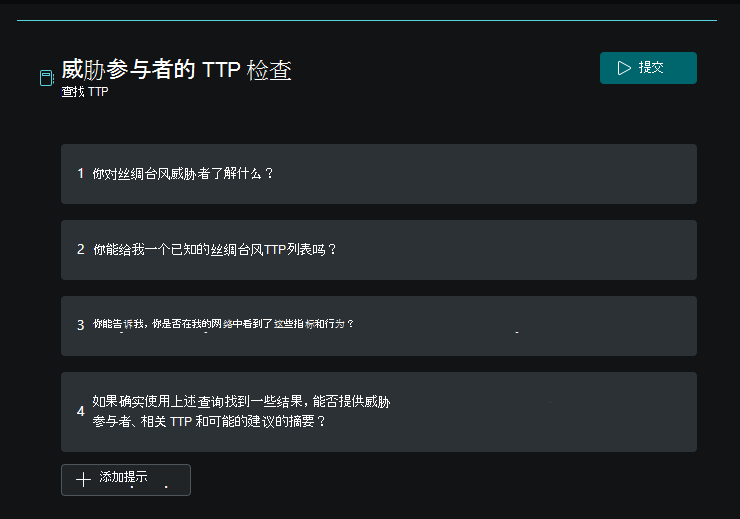Click the number 4 of the fourth prompt

(81, 411)
